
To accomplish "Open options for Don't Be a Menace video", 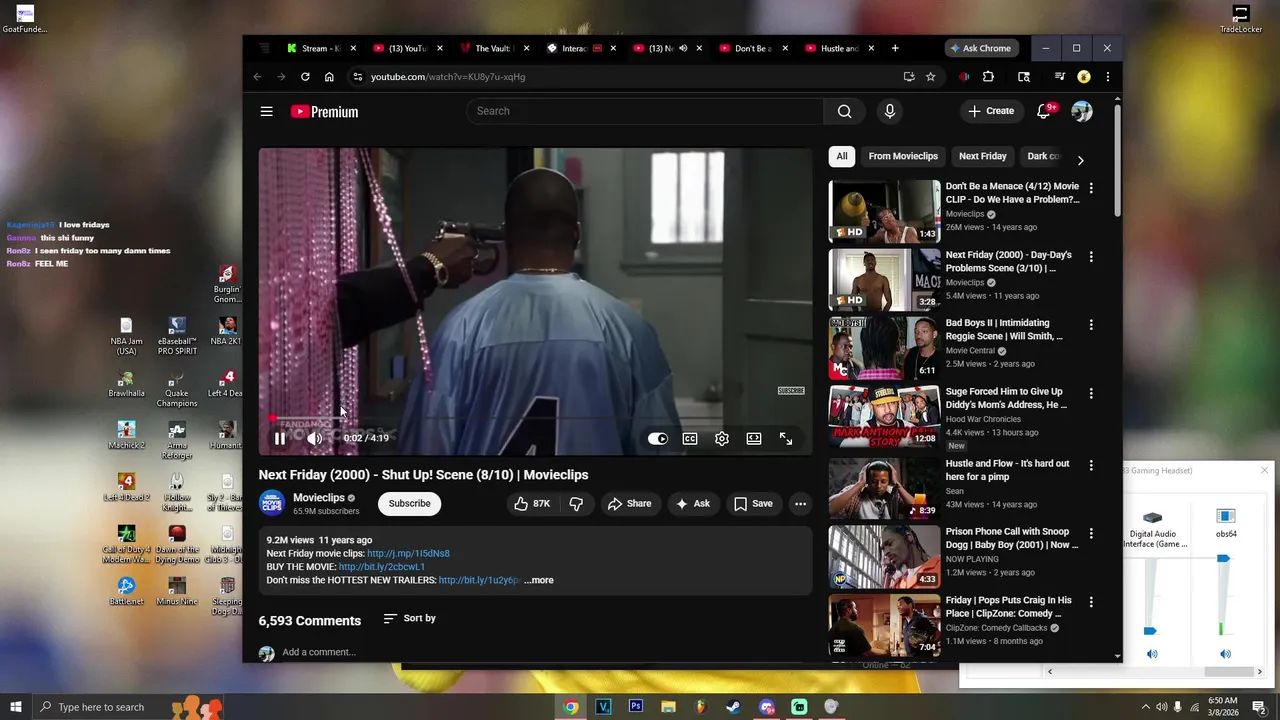I will [1091, 188].
